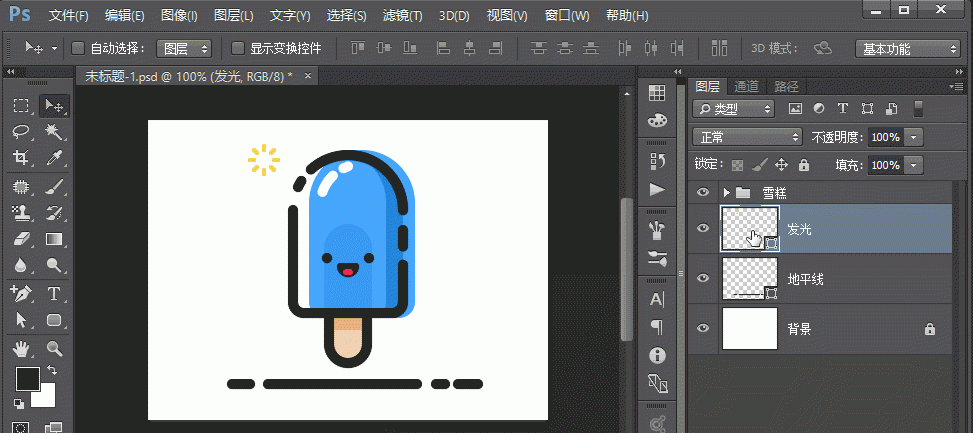
Task: Open the 滤镜(T) menu
Action: coord(402,16)
